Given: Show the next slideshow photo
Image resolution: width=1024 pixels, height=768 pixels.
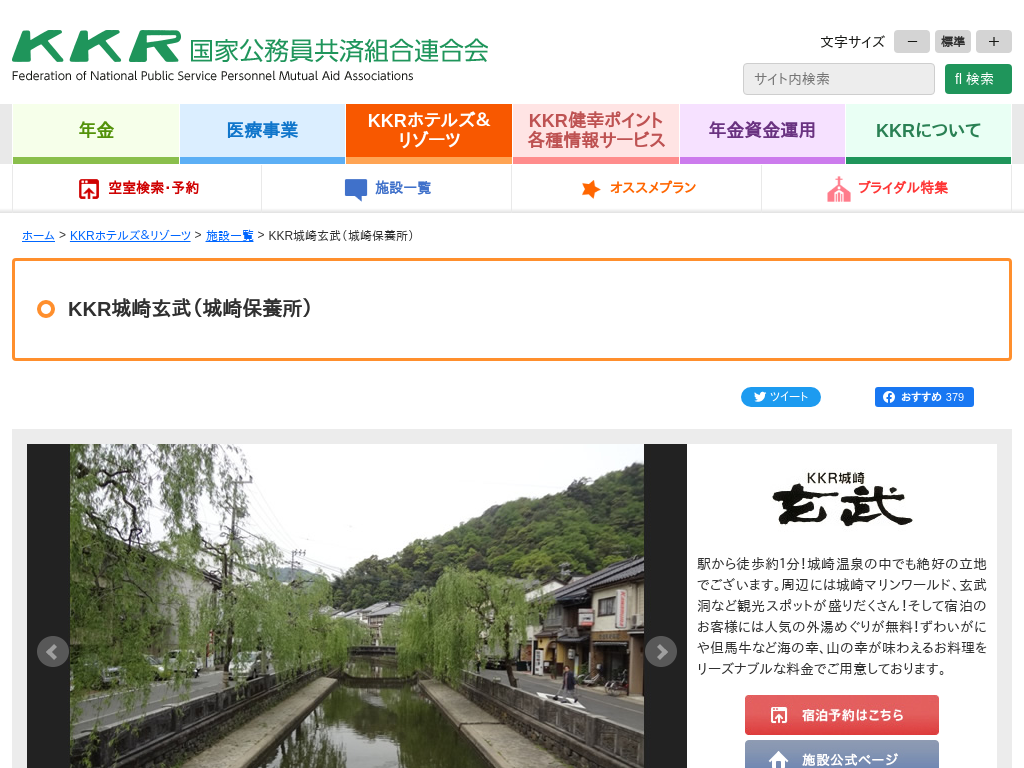Looking at the screenshot, I should point(661,651).
